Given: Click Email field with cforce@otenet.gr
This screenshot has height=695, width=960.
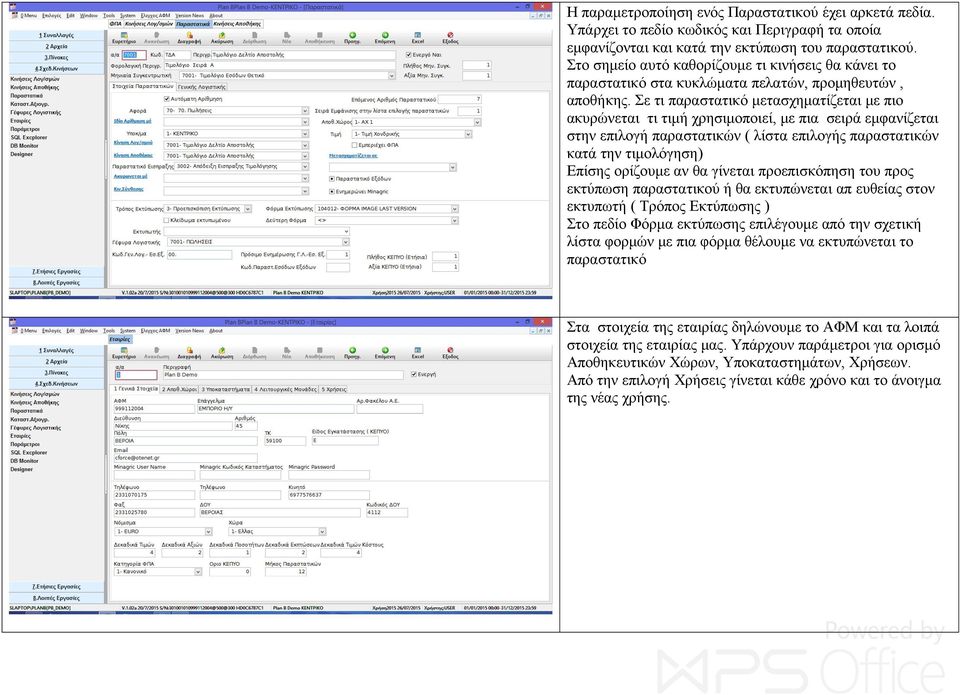Looking at the screenshot, I should tap(186, 458).
